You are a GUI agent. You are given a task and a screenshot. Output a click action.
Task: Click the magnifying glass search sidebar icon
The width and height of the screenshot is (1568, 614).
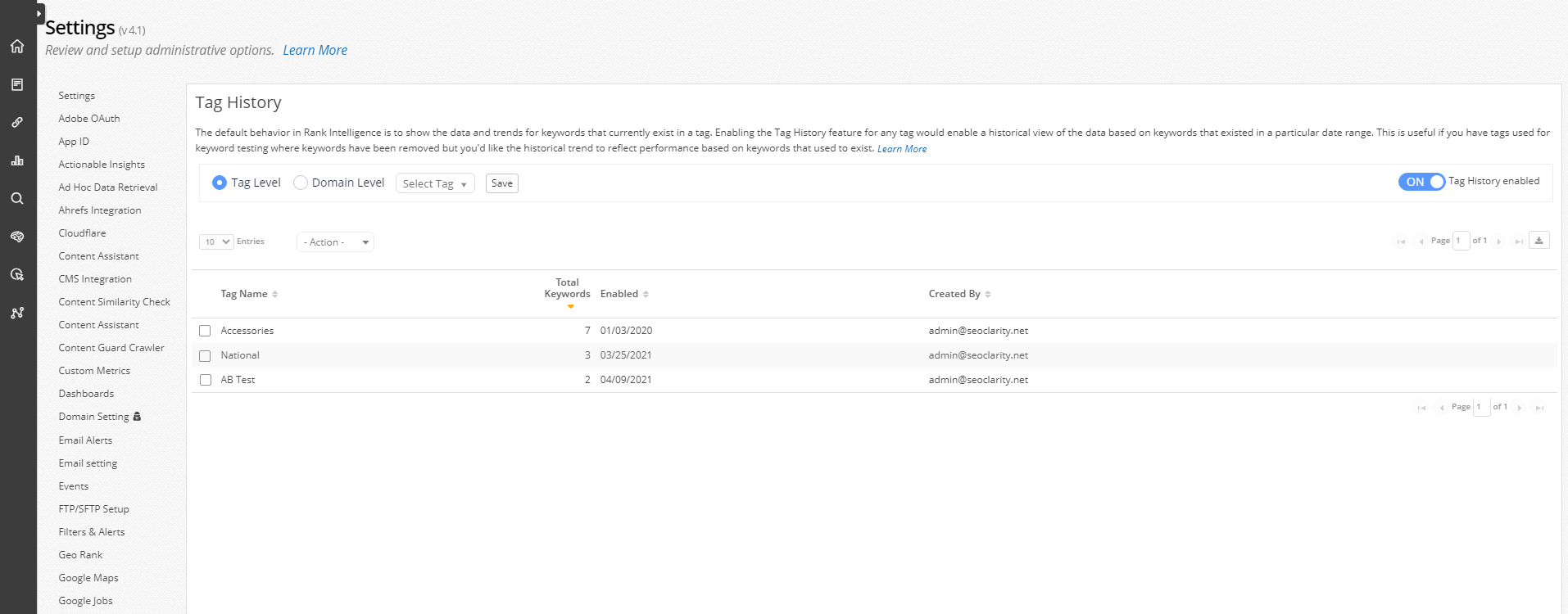(x=17, y=199)
